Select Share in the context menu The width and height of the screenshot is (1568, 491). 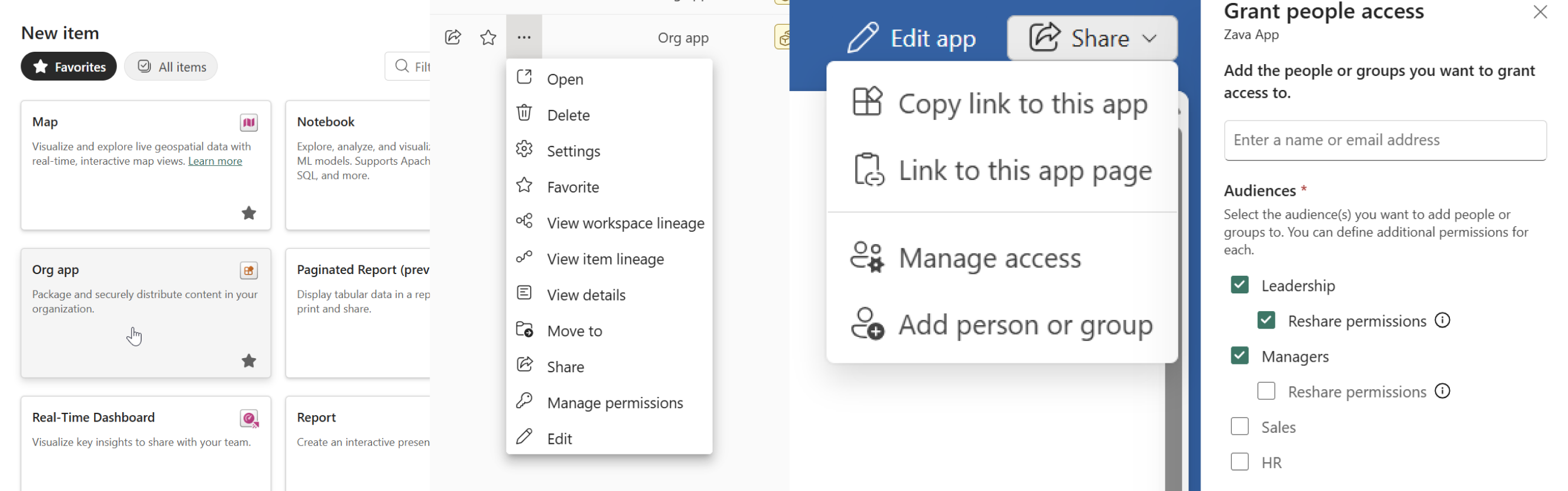pyautogui.click(x=609, y=366)
